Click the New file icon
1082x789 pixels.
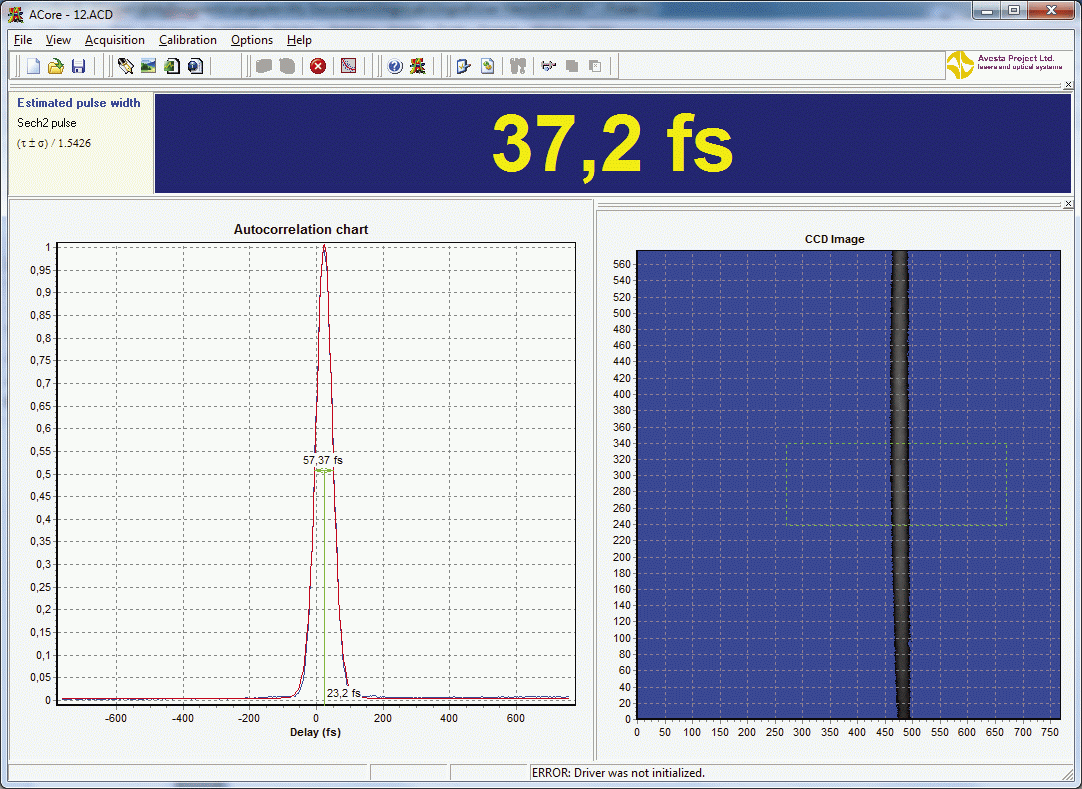point(33,66)
